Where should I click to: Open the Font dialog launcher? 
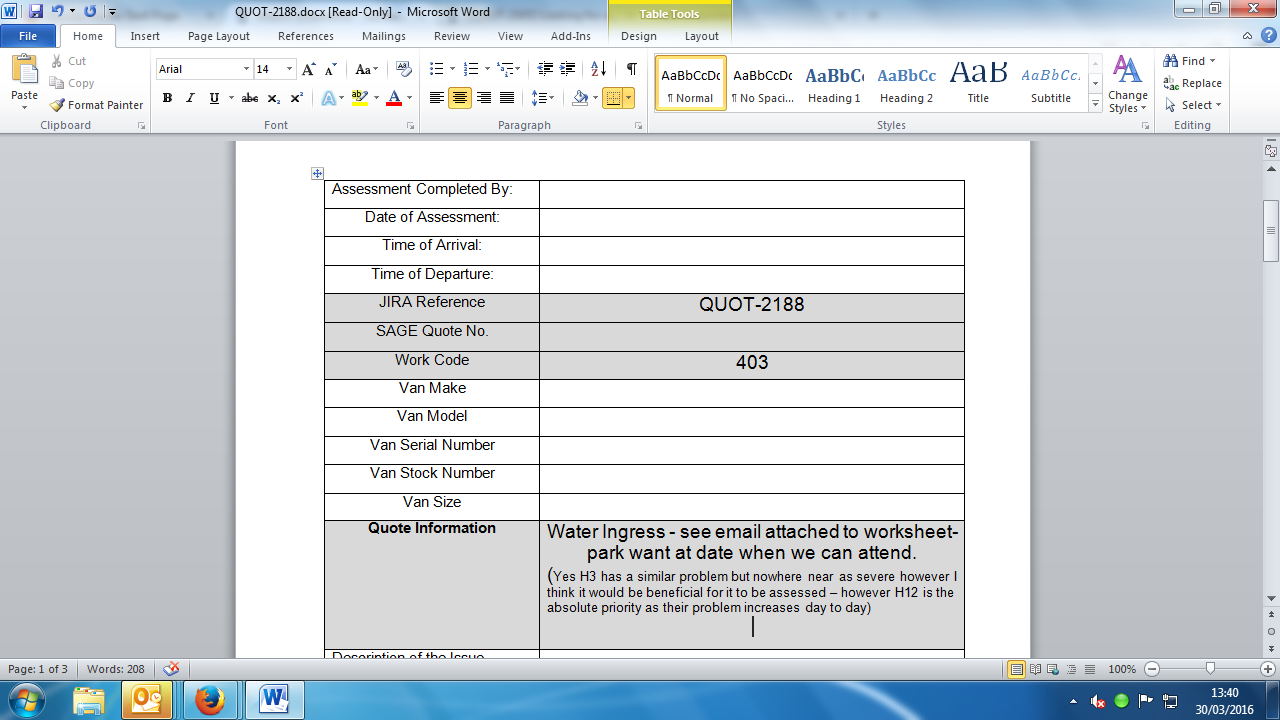(x=410, y=126)
